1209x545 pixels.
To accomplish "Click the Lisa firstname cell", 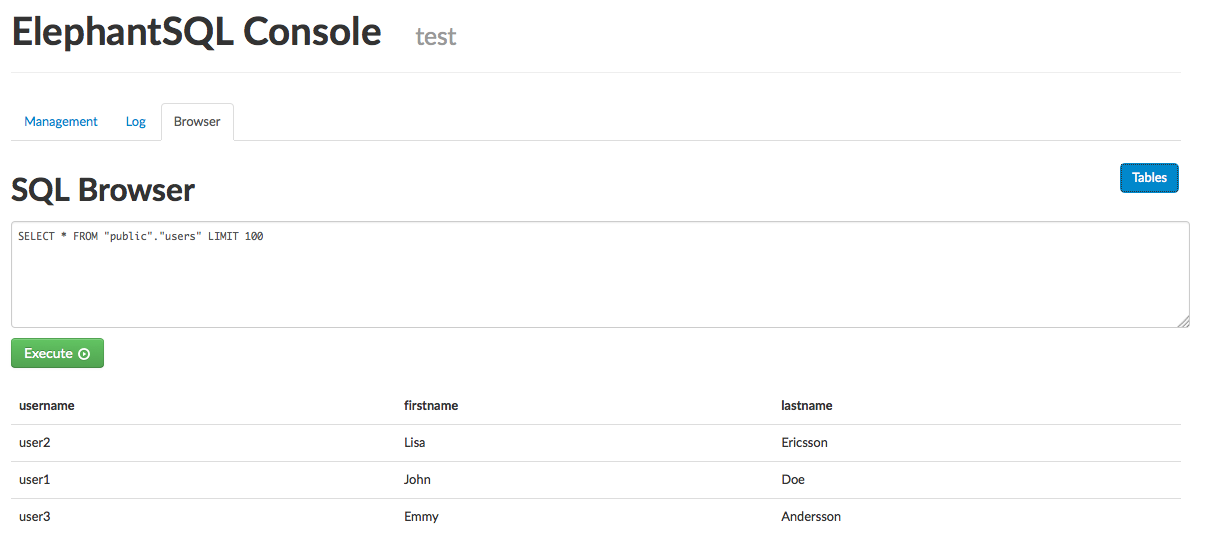I will point(415,443).
